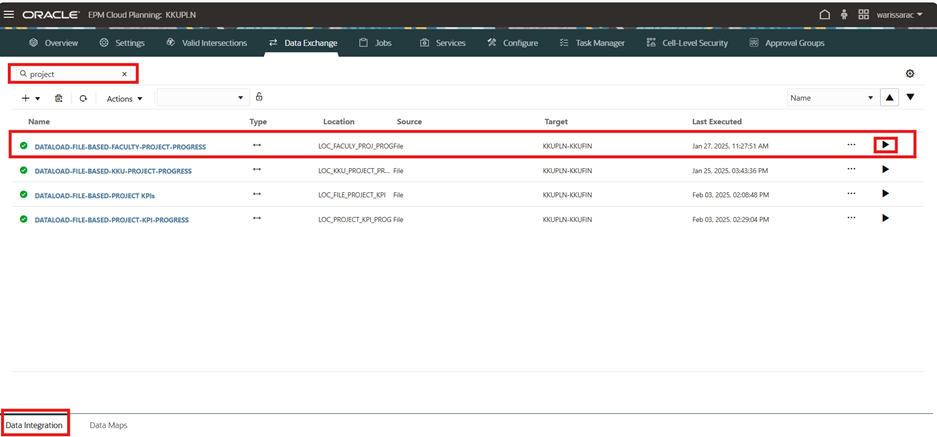
Task: Run the FACULTY-PROJECT-PROGRESS integration
Action: tap(886, 145)
